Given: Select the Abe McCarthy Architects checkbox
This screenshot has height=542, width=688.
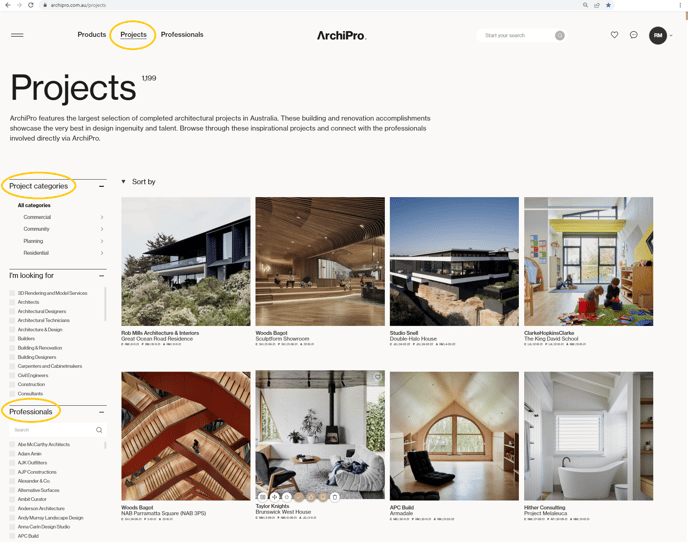Looking at the screenshot, I should (x=12, y=444).
